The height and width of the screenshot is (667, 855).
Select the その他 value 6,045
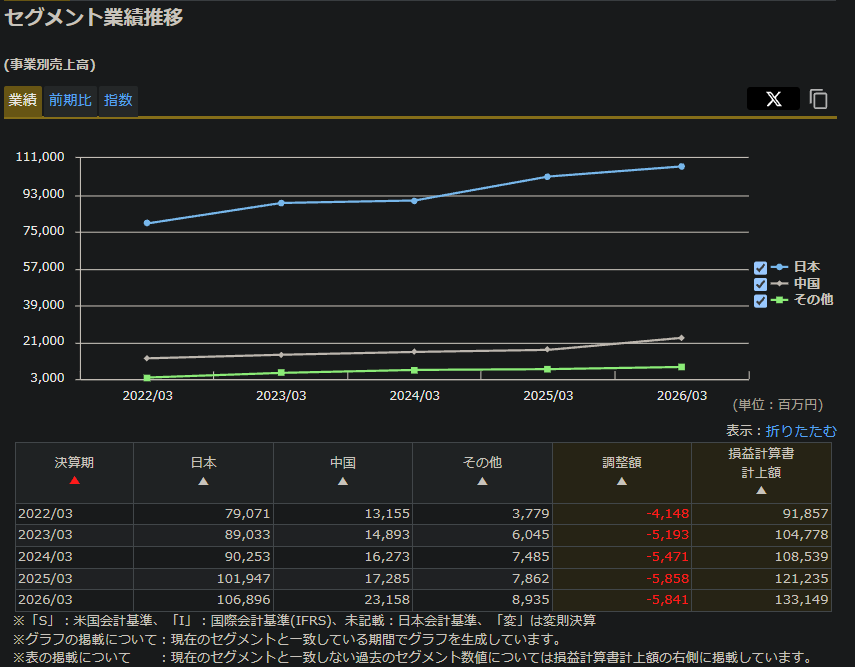coord(531,535)
